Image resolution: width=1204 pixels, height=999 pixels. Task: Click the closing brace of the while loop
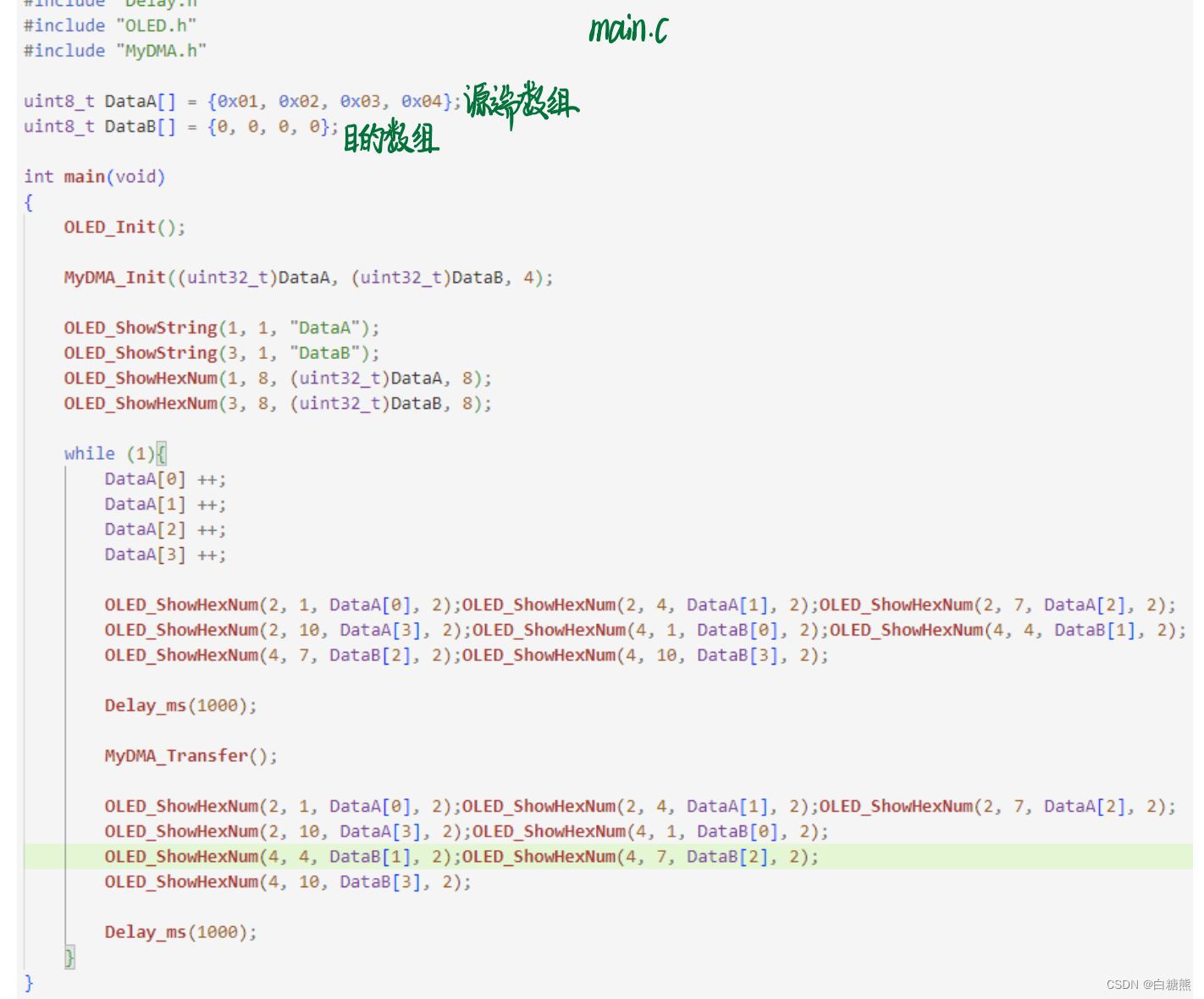[69, 958]
